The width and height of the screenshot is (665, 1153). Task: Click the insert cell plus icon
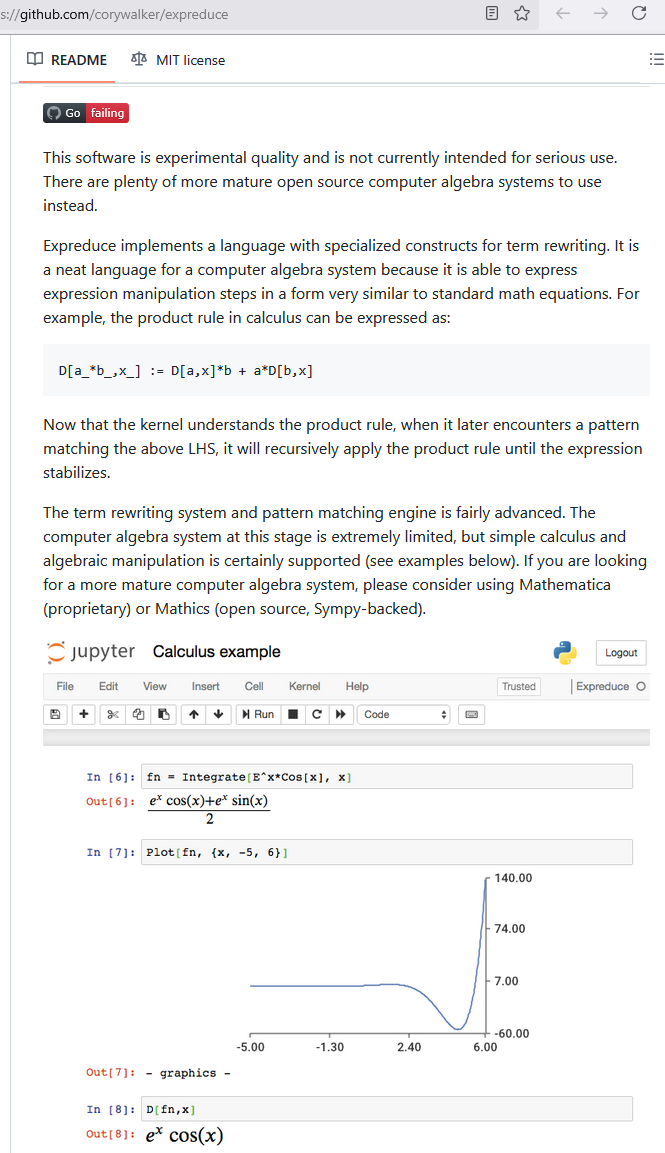(x=83, y=714)
